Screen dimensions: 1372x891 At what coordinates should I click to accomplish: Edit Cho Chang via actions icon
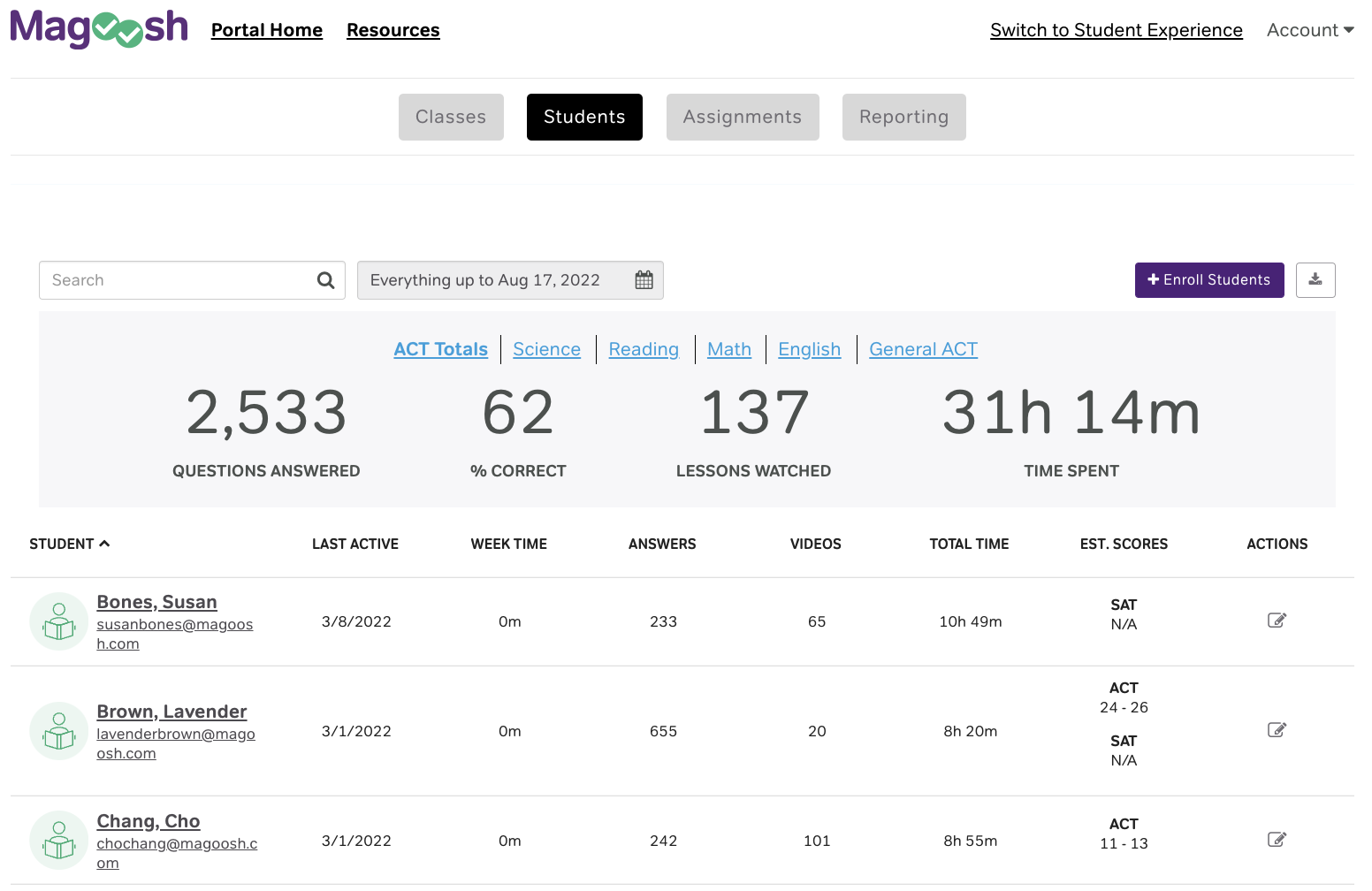[x=1277, y=840]
